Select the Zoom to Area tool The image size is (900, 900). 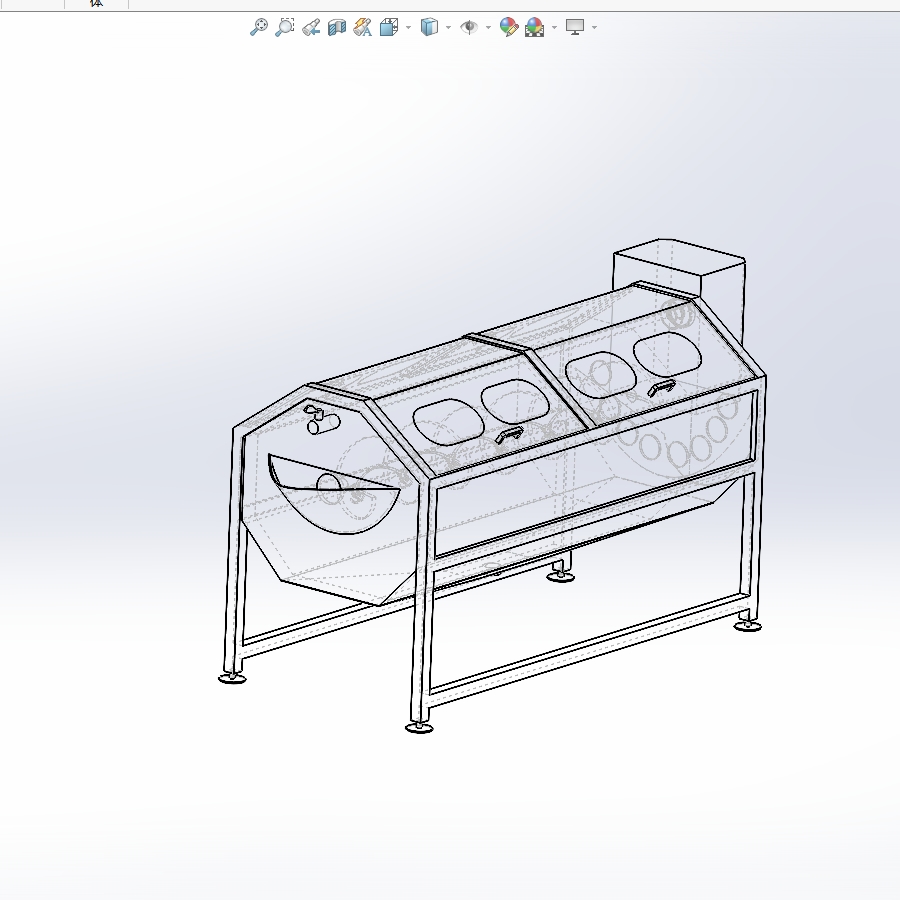tap(285, 27)
